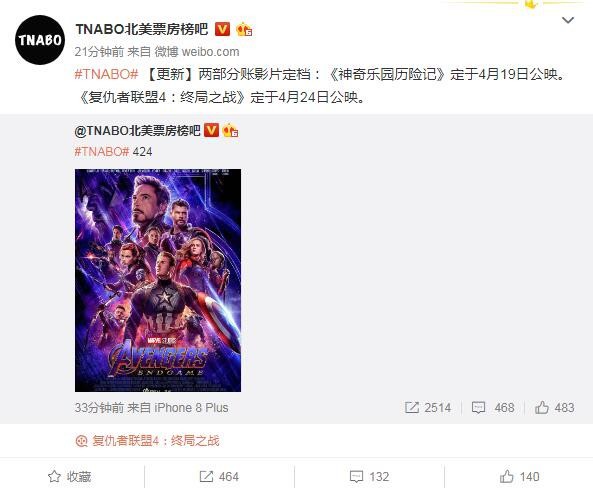Open the 33分钟前 timestamp of original post
The height and width of the screenshot is (495, 593).
point(99,408)
